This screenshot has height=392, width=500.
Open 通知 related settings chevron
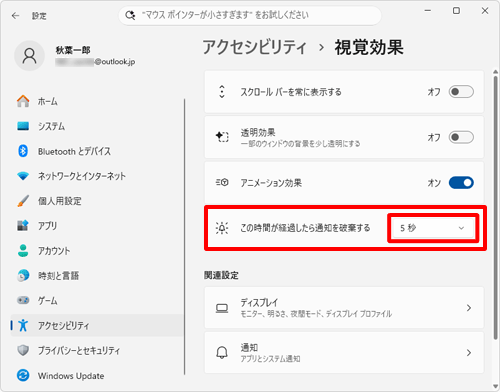pyautogui.click(x=469, y=353)
